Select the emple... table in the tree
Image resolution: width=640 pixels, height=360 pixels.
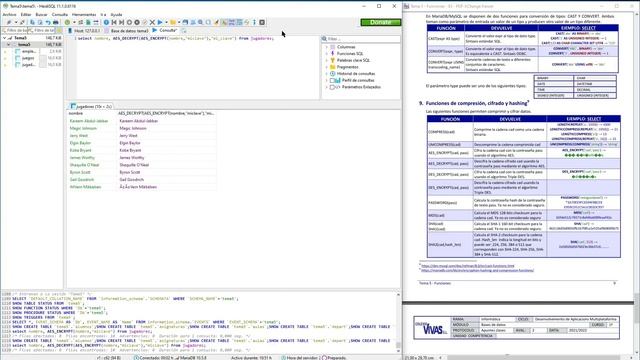pos(29,51)
